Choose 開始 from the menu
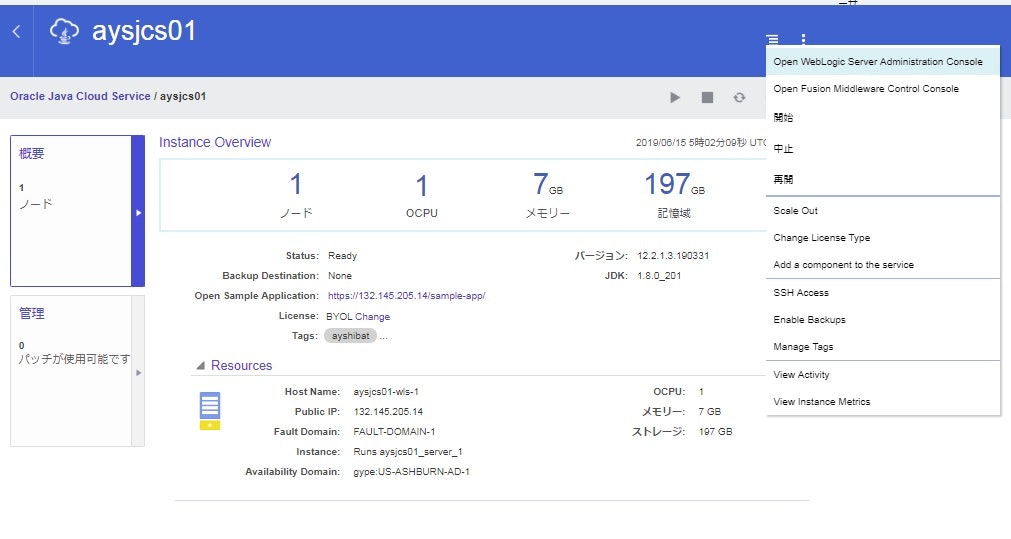The height and width of the screenshot is (539, 1011). 883,117
